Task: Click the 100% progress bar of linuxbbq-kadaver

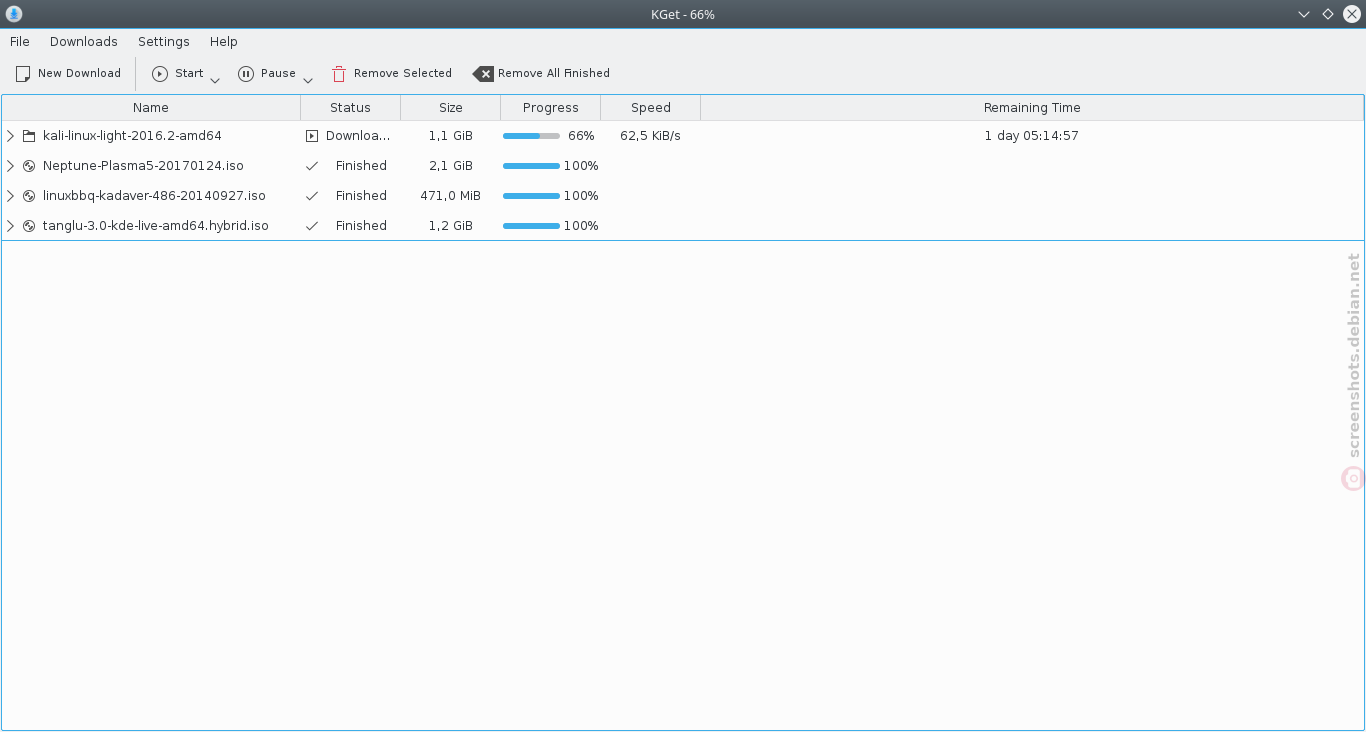Action: [x=531, y=196]
